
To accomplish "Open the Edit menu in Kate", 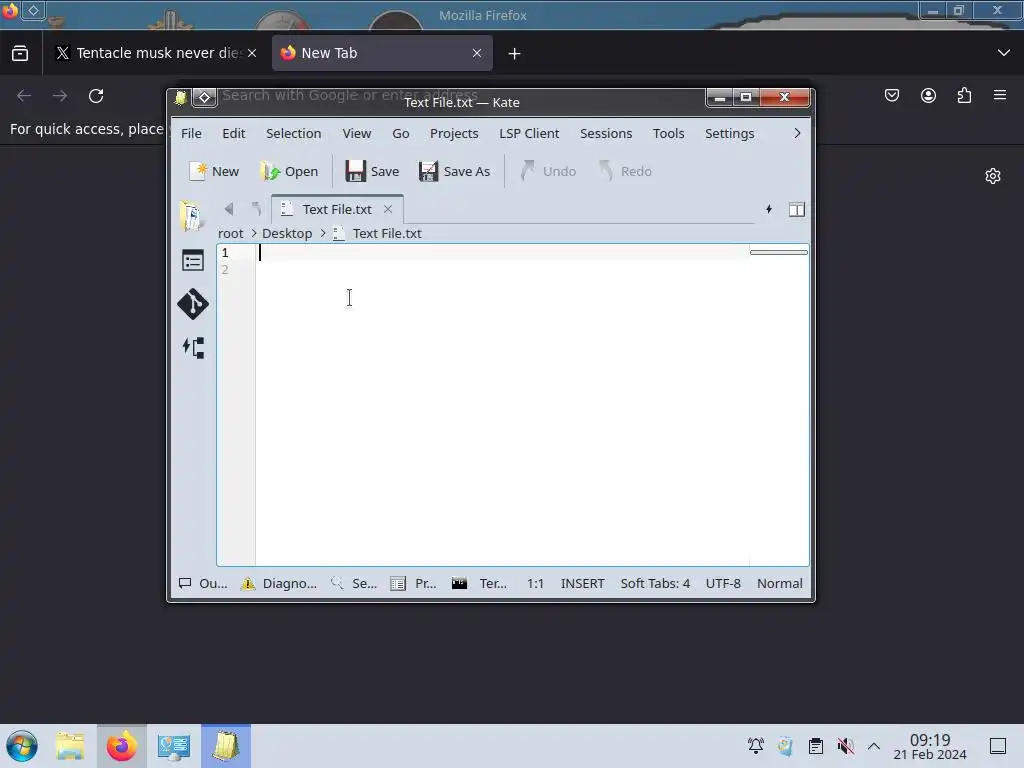I will point(233,133).
